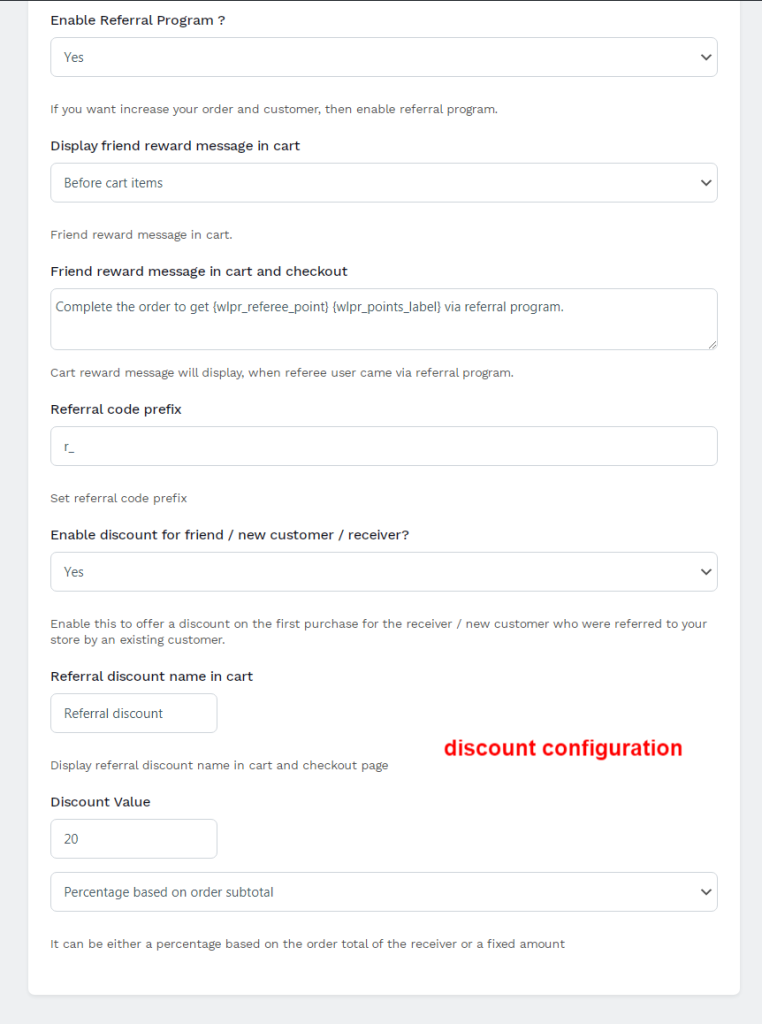Click the chevron on the discount type selector

tap(706, 891)
